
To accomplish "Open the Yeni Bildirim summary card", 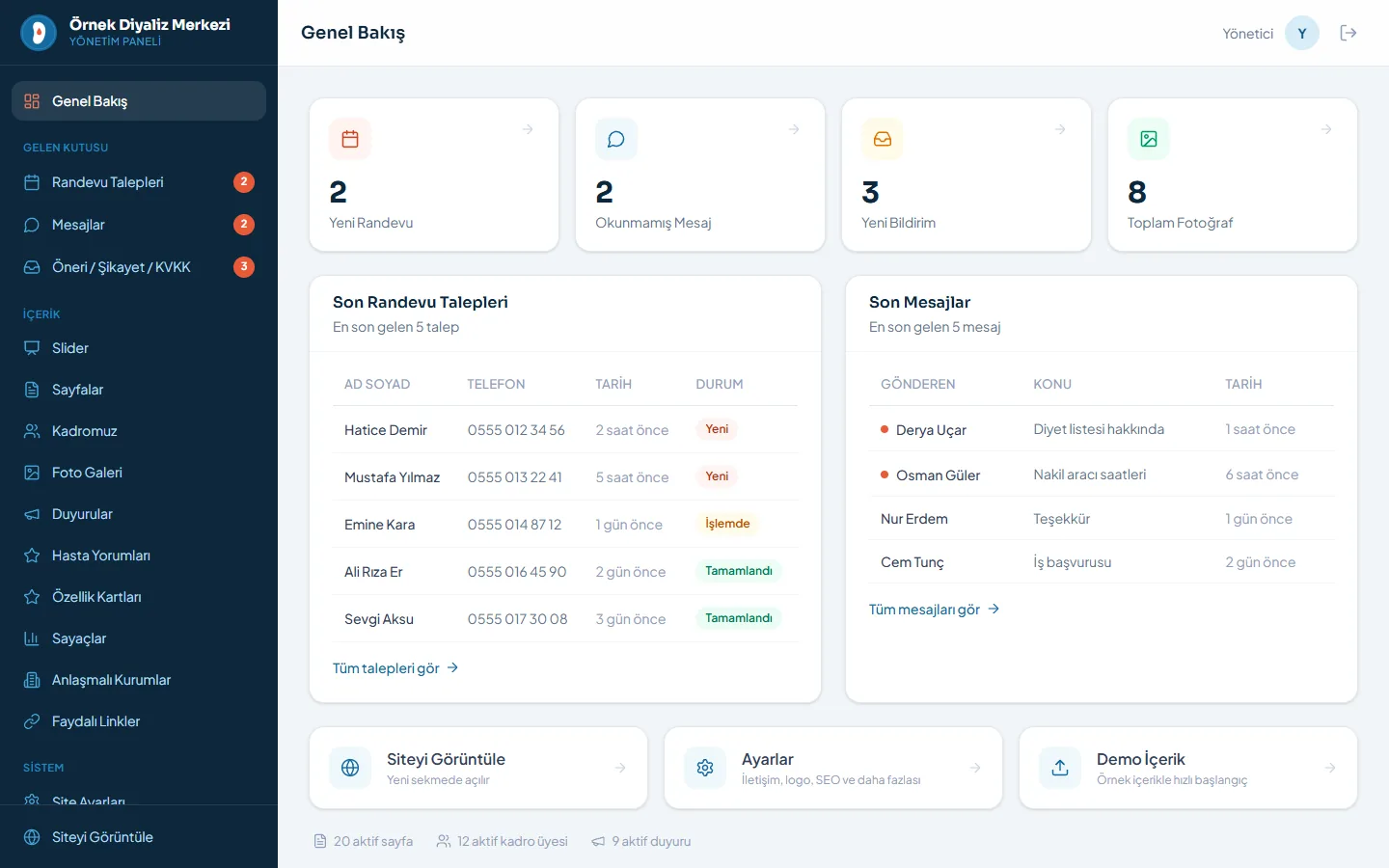I will [x=967, y=175].
